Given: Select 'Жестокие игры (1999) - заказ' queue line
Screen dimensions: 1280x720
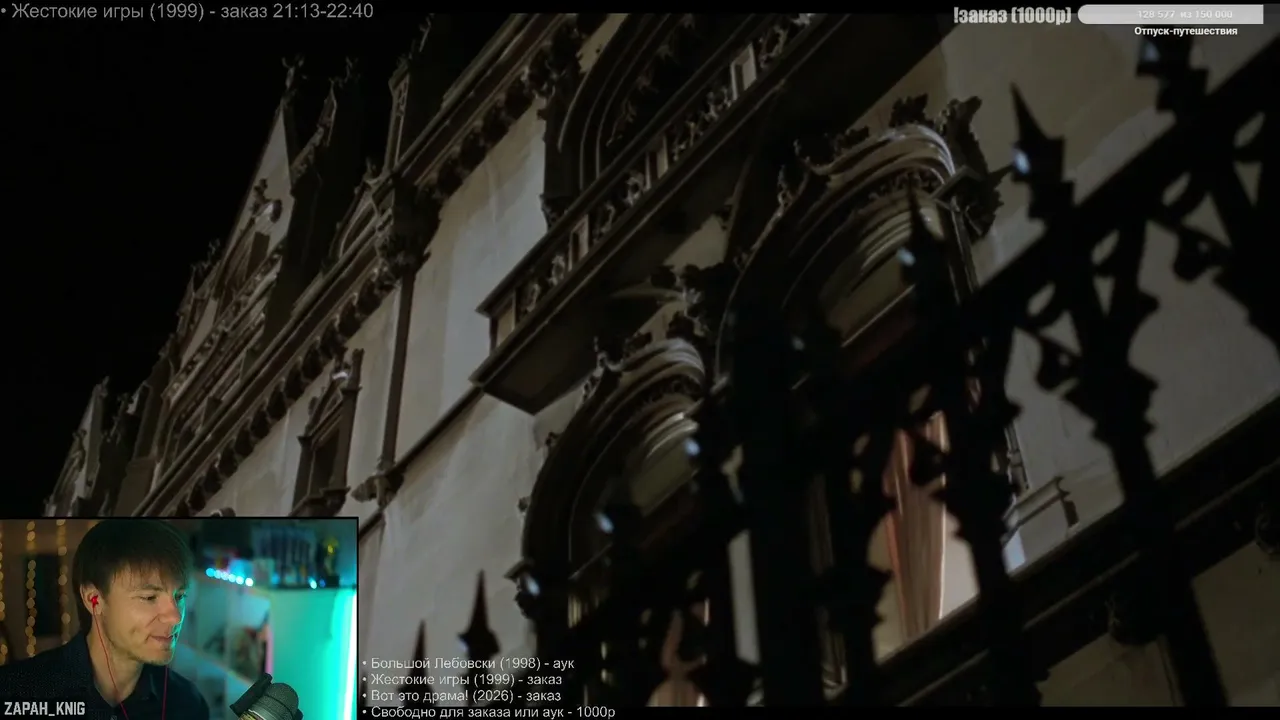Looking at the screenshot, I should [461, 679].
